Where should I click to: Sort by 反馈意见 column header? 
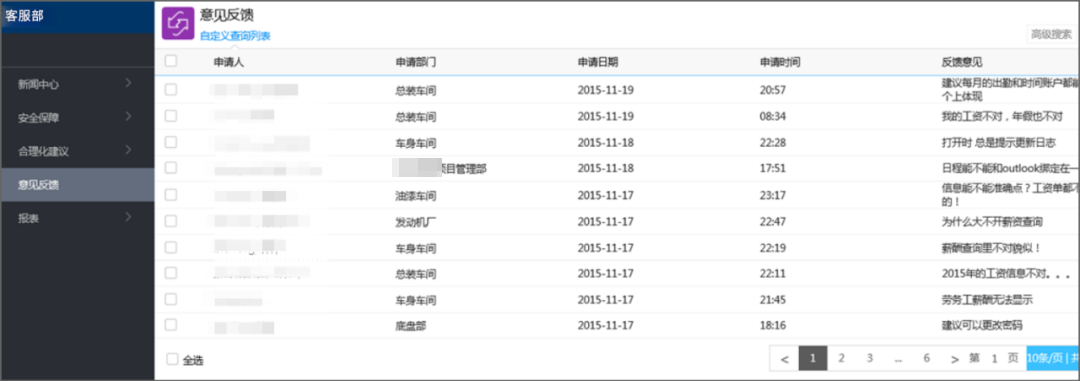click(962, 62)
